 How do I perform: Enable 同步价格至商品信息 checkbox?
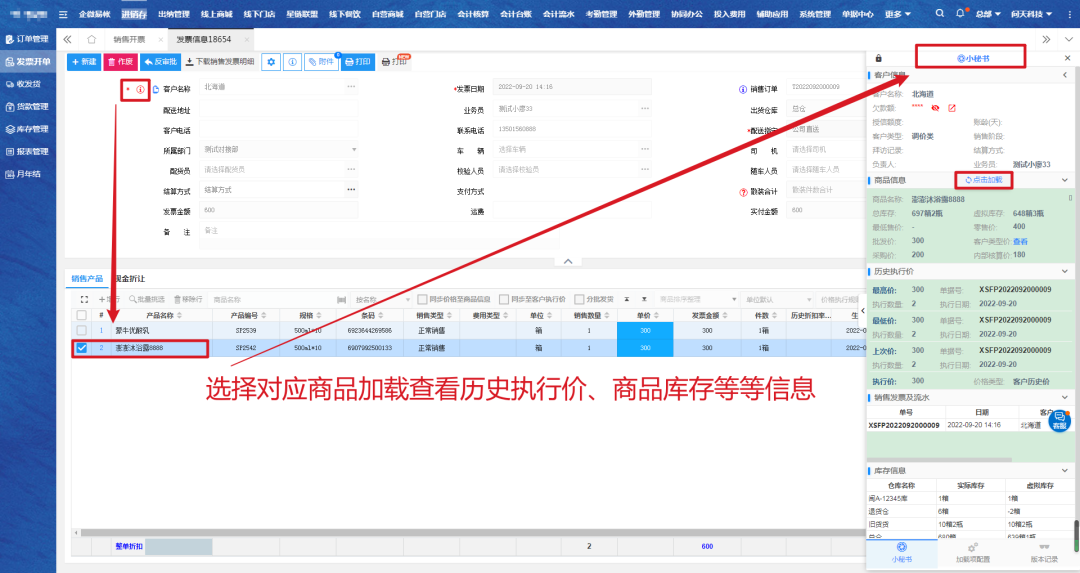coord(422,299)
